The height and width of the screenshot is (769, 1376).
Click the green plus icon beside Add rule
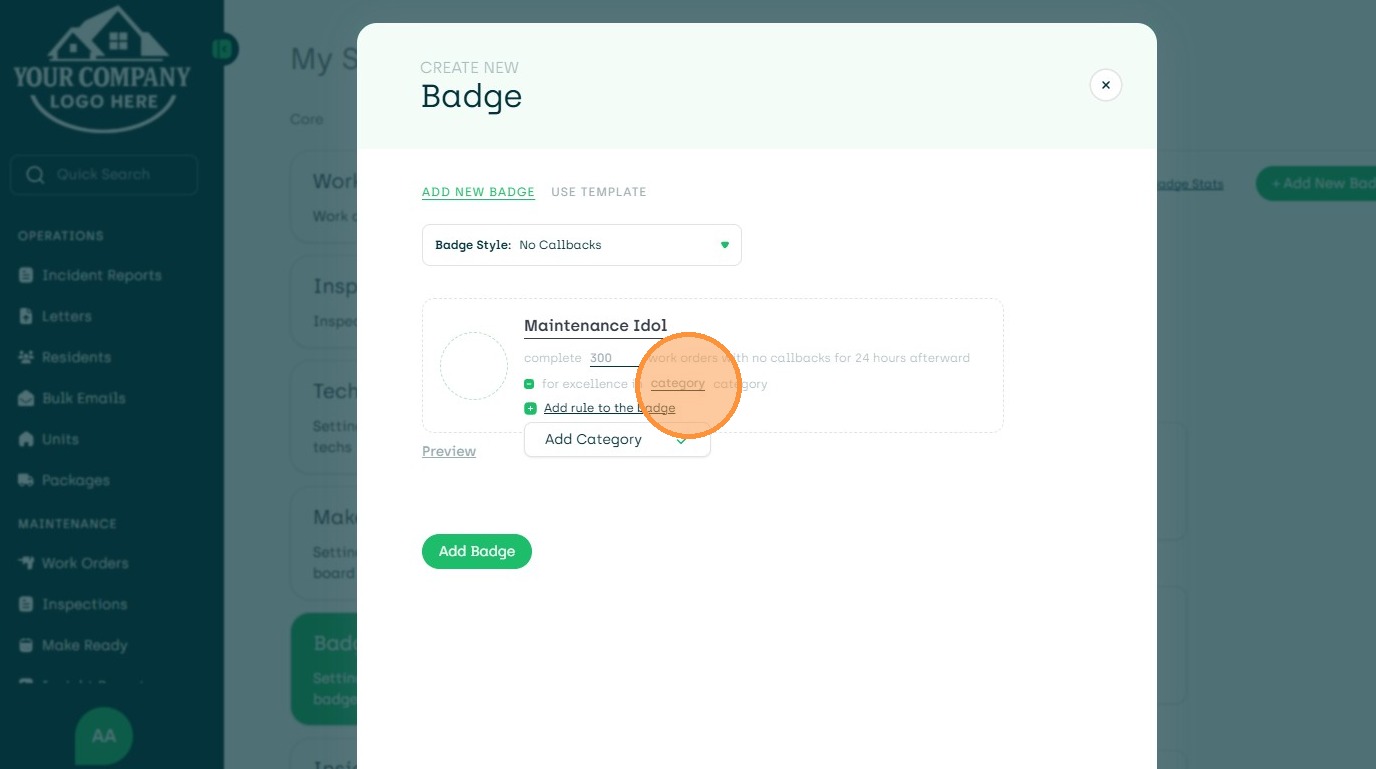530,408
